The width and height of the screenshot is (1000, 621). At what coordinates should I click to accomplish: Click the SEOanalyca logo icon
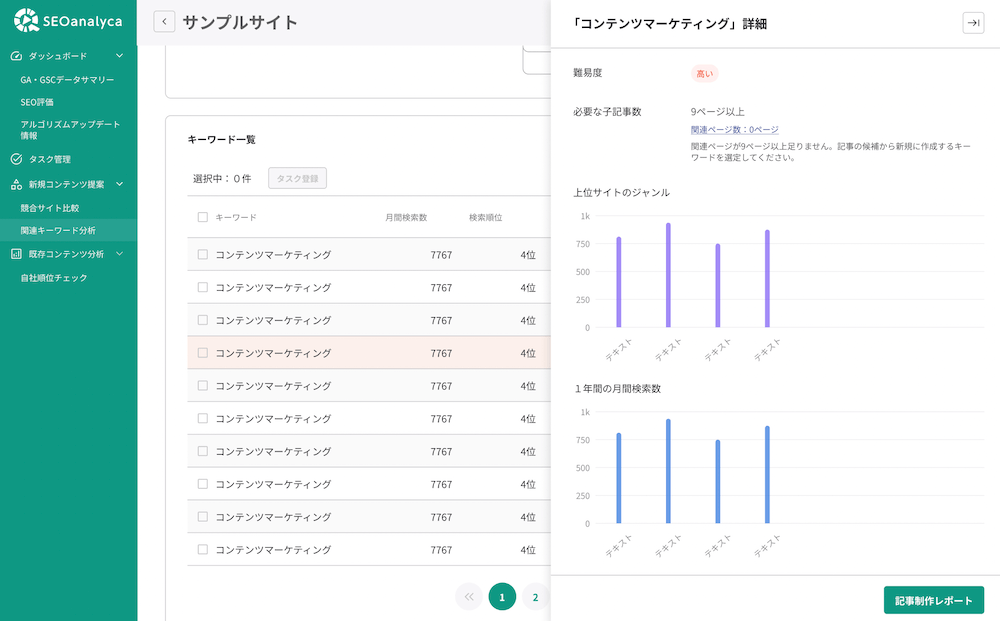coord(26,19)
